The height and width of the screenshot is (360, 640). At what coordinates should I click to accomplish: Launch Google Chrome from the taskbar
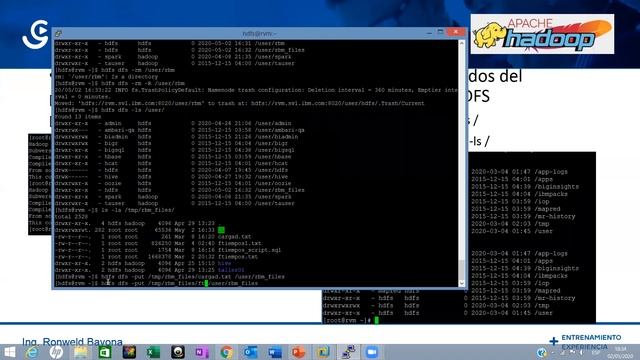[x=227, y=352]
